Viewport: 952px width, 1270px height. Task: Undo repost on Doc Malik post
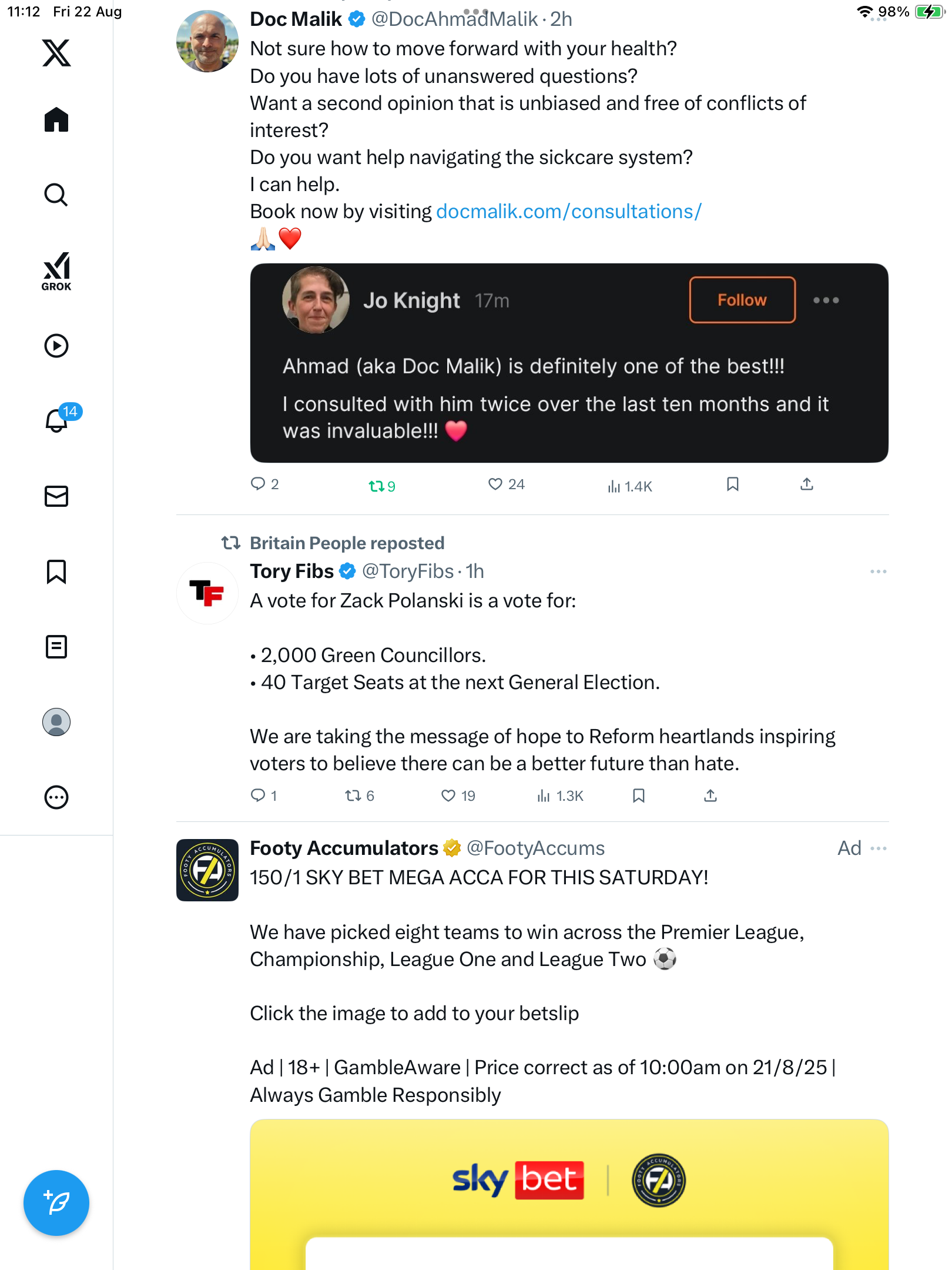click(x=376, y=486)
